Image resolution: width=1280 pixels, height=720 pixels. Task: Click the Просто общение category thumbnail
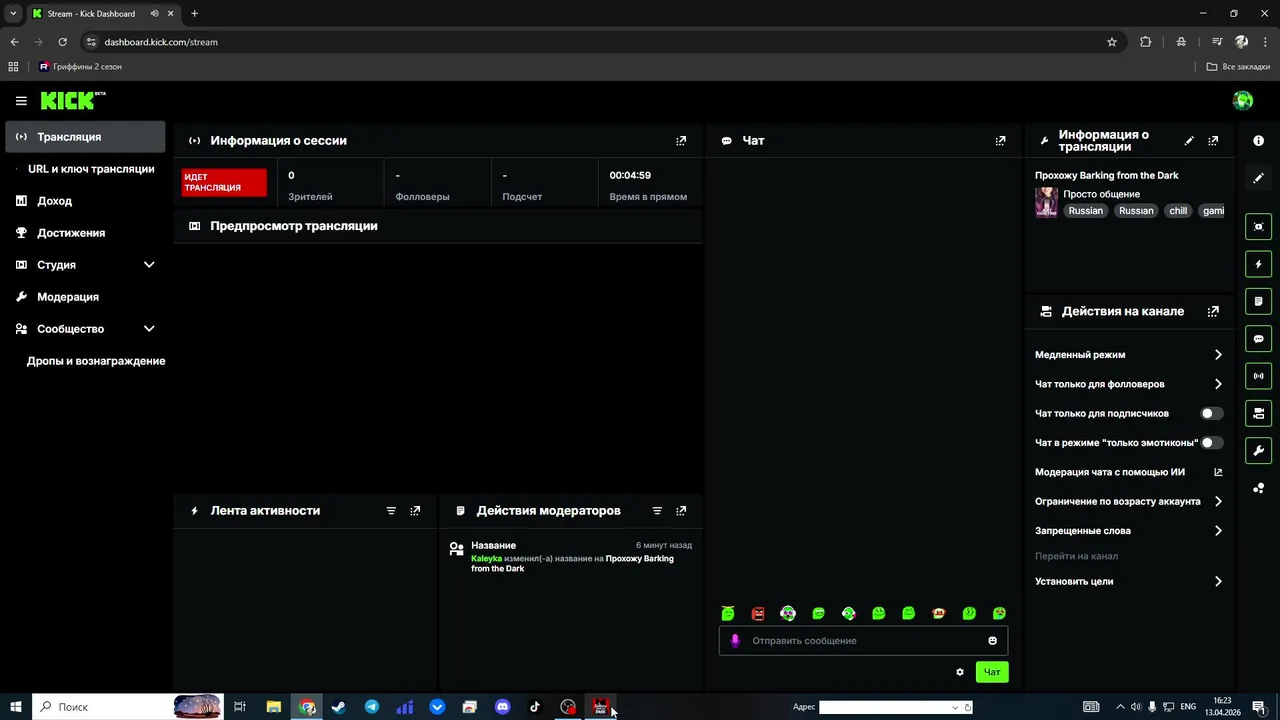tap(1046, 202)
